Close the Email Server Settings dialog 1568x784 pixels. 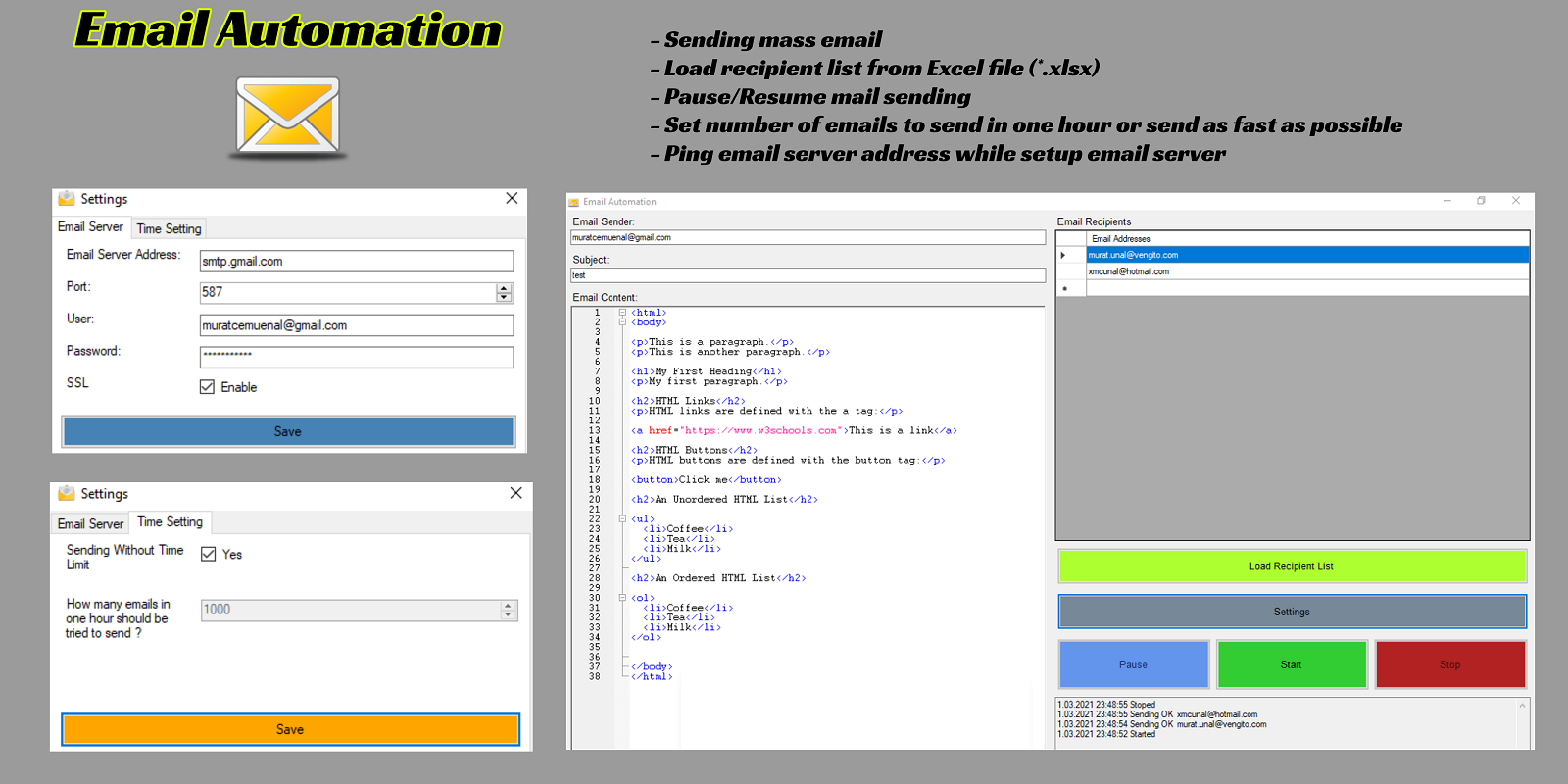pyautogui.click(x=512, y=198)
